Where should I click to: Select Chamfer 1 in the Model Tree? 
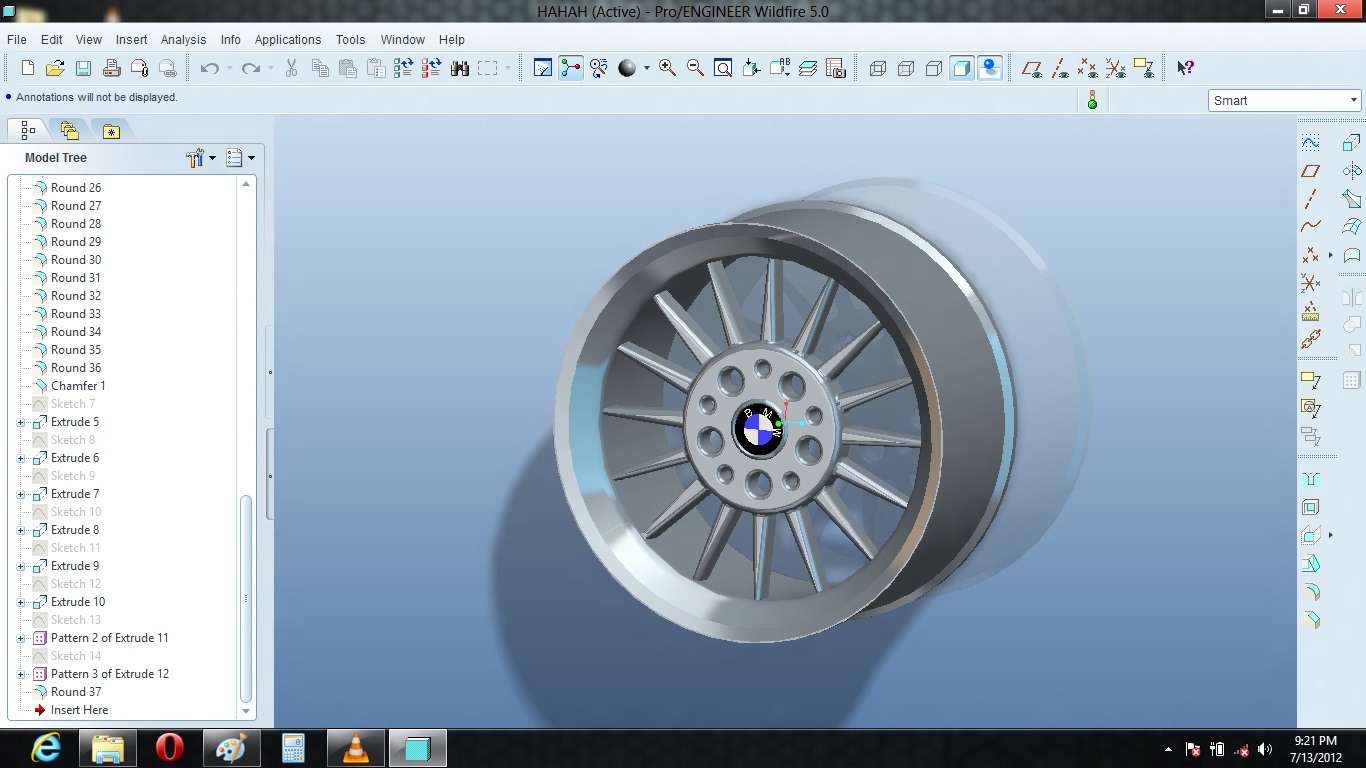coord(78,386)
